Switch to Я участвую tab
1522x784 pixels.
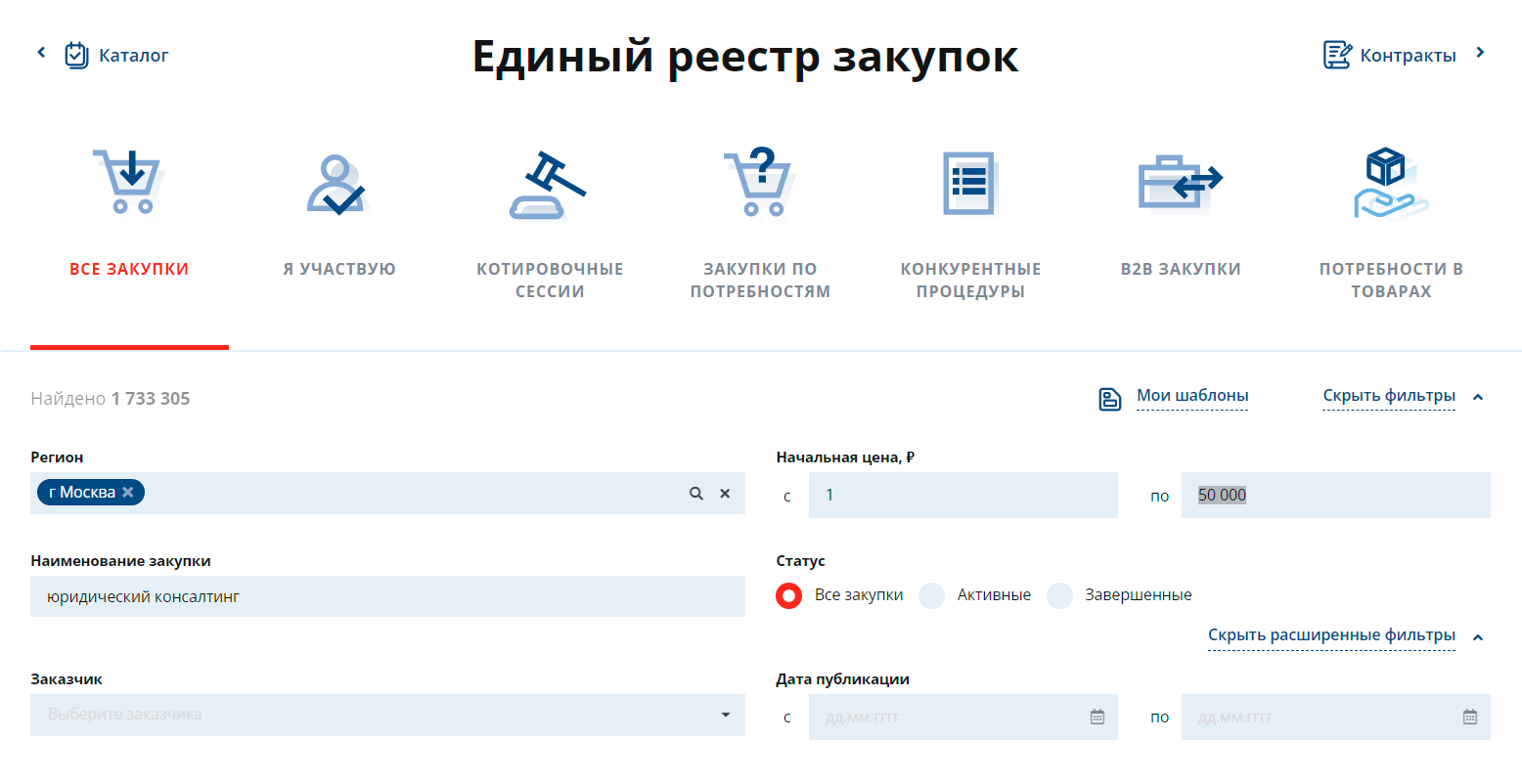[339, 269]
